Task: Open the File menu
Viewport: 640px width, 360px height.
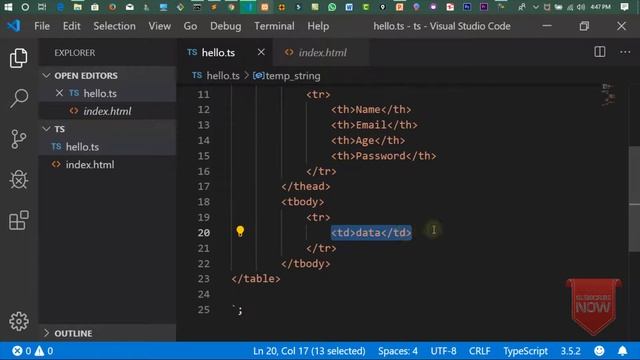Action: click(42, 26)
